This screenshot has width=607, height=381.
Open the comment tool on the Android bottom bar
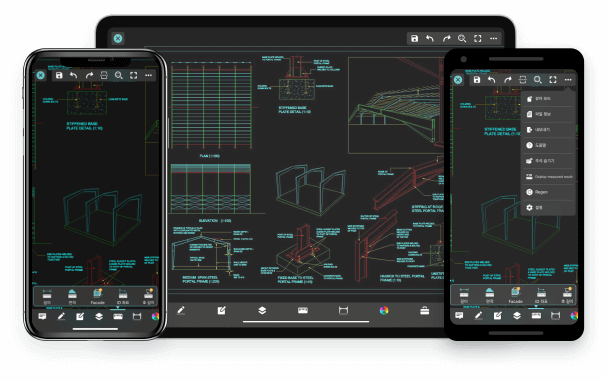pyautogui.click(x=460, y=316)
